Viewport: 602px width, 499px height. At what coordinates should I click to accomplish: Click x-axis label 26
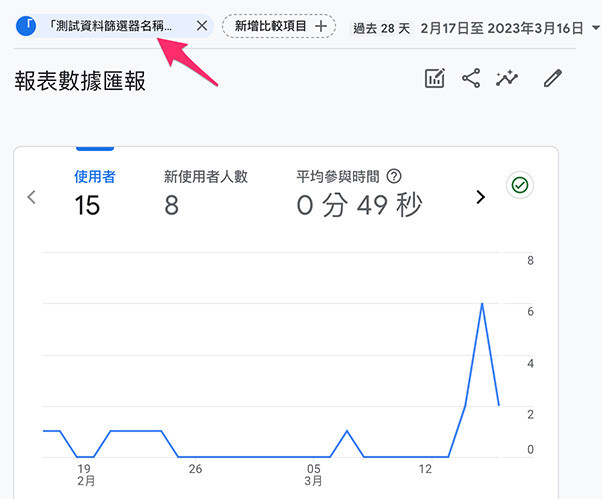click(x=195, y=469)
